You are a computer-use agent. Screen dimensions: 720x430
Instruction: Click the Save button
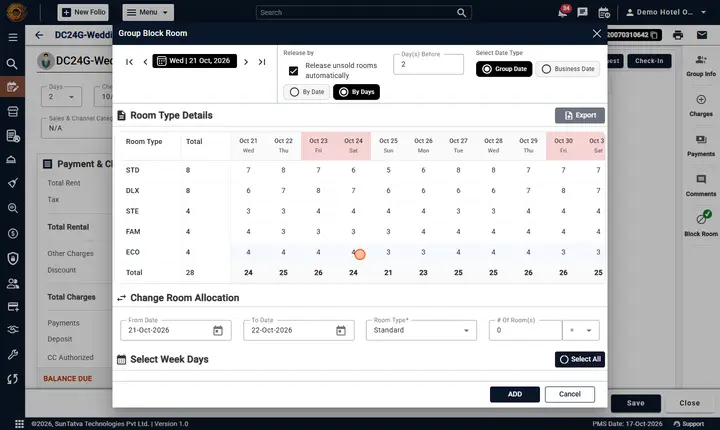[x=636, y=403]
